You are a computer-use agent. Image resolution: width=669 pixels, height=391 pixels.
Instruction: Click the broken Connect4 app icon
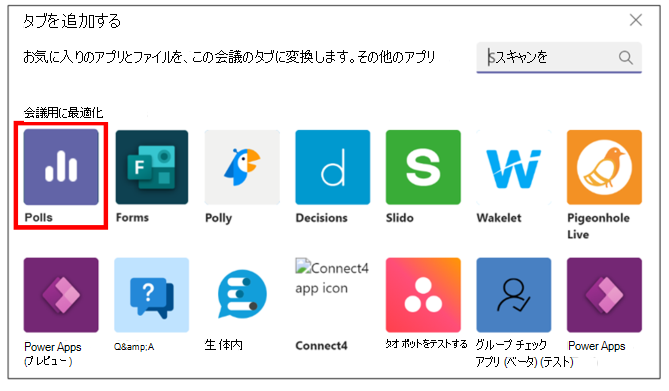tap(332, 277)
